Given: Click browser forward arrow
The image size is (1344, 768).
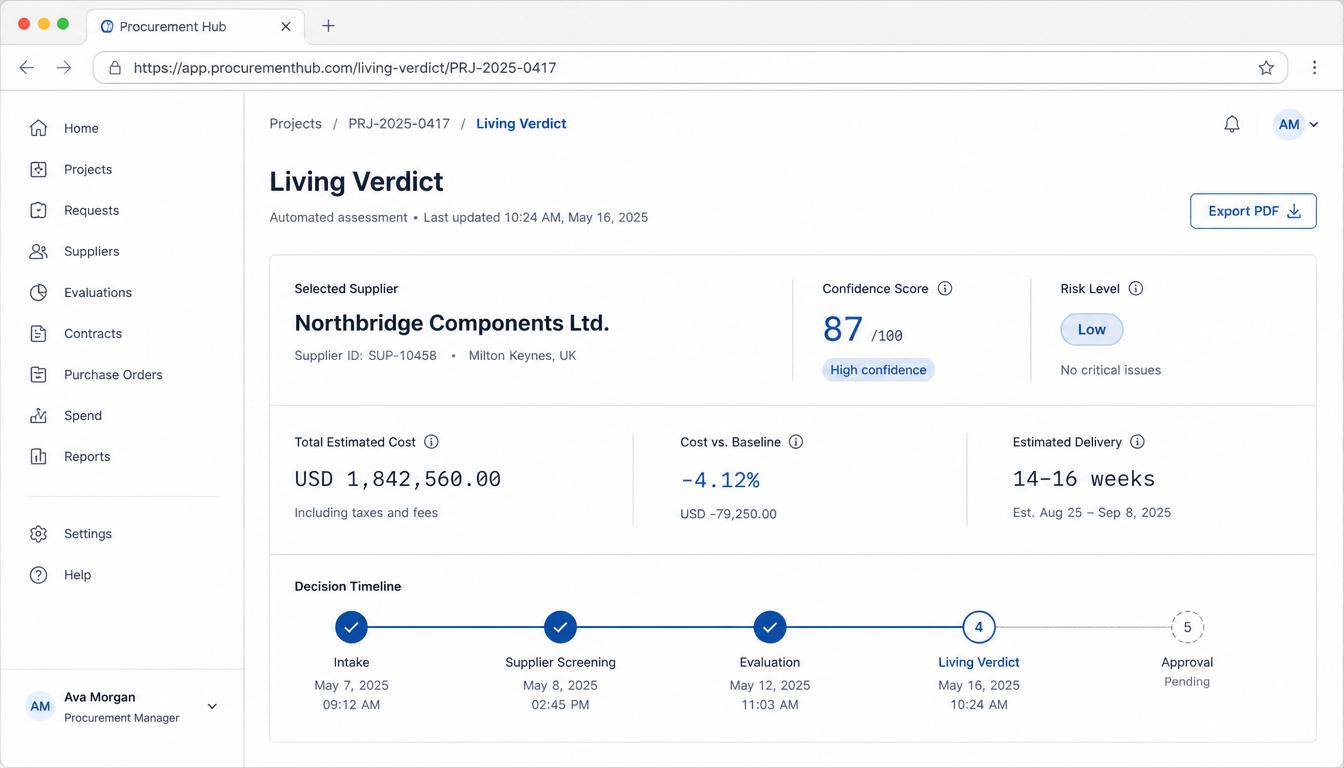Looking at the screenshot, I should click(x=64, y=68).
